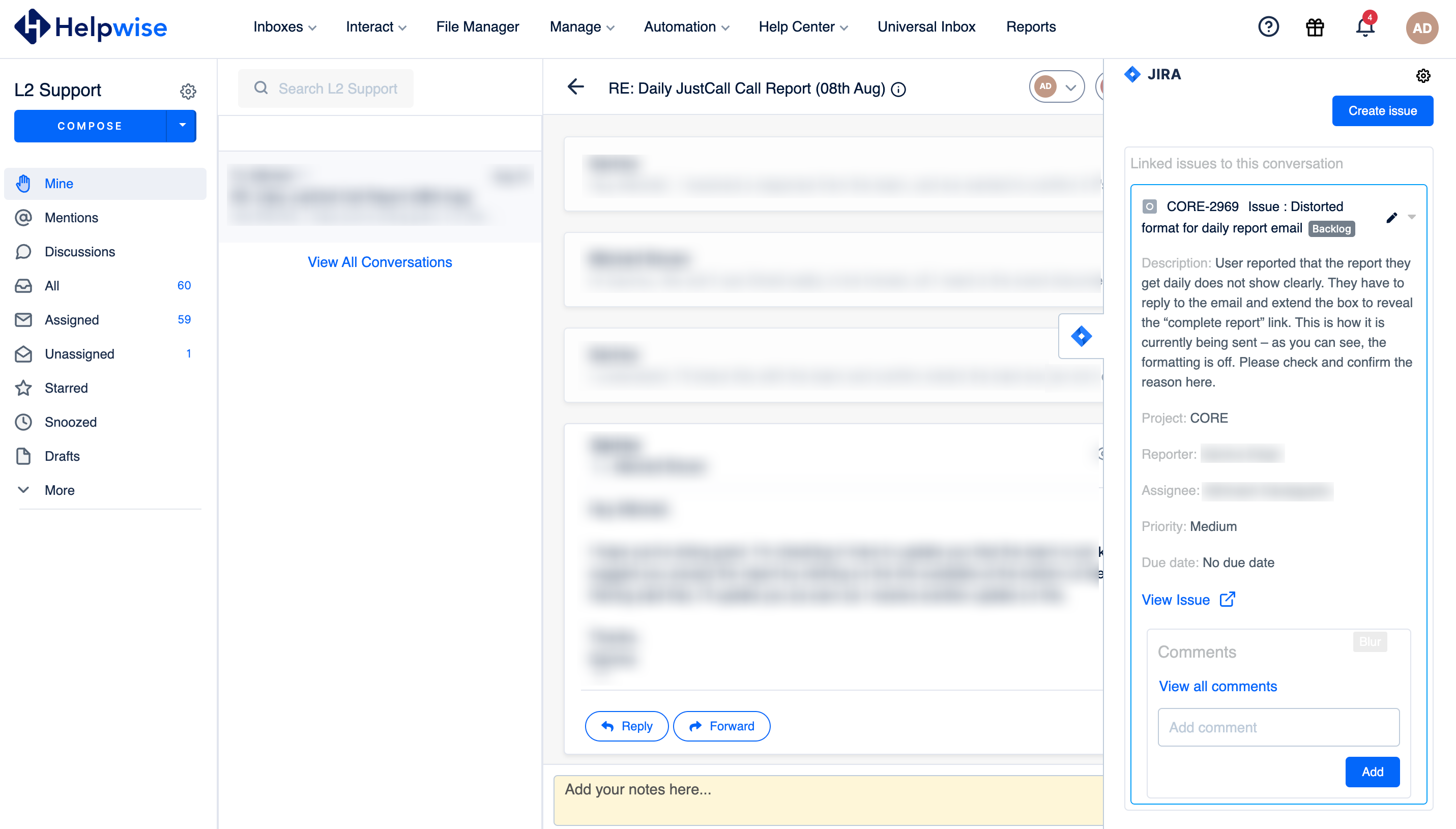Screen dimensions: 1456x829
Task: Click the L2 Support settings gear icon
Action: [187, 91]
